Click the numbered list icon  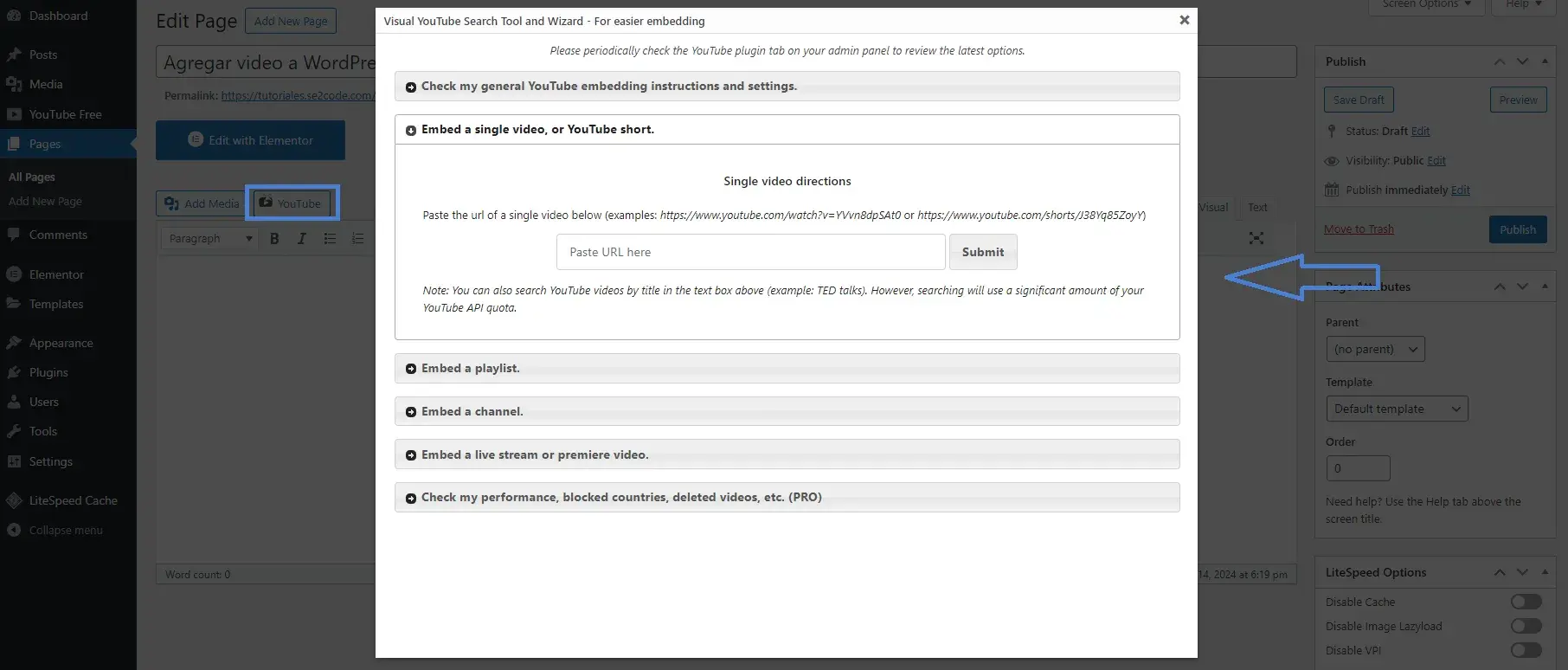tap(357, 239)
